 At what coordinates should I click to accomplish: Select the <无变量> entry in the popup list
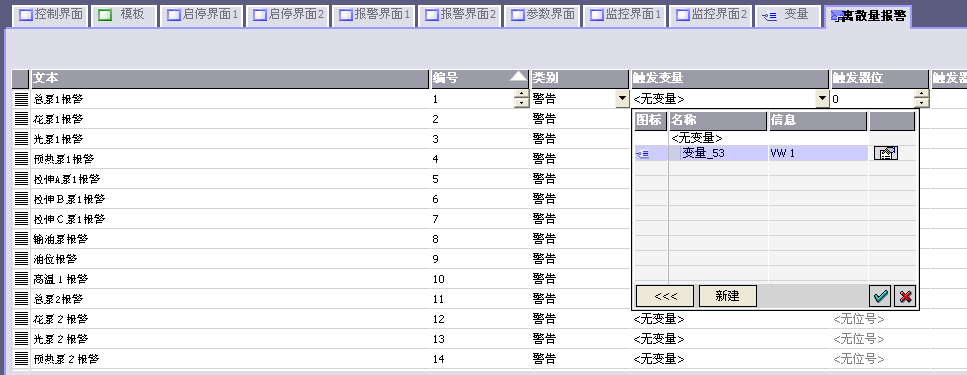[697, 138]
